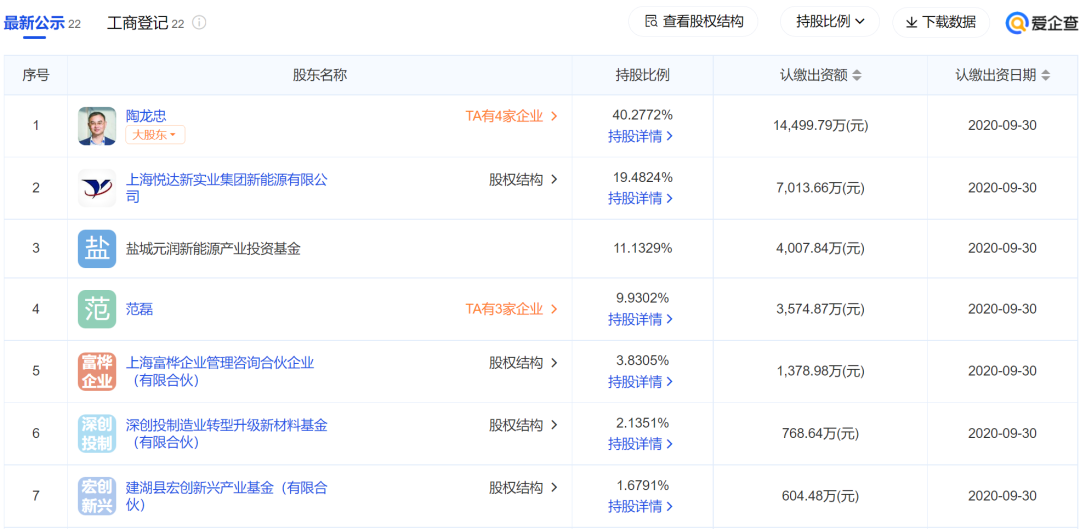
Task: Click the 宏创新兴 avatar icon
Action: click(x=97, y=496)
